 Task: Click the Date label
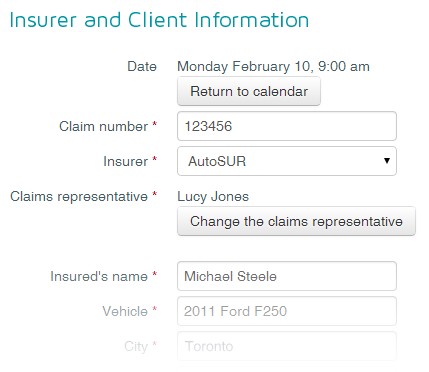coord(142,66)
